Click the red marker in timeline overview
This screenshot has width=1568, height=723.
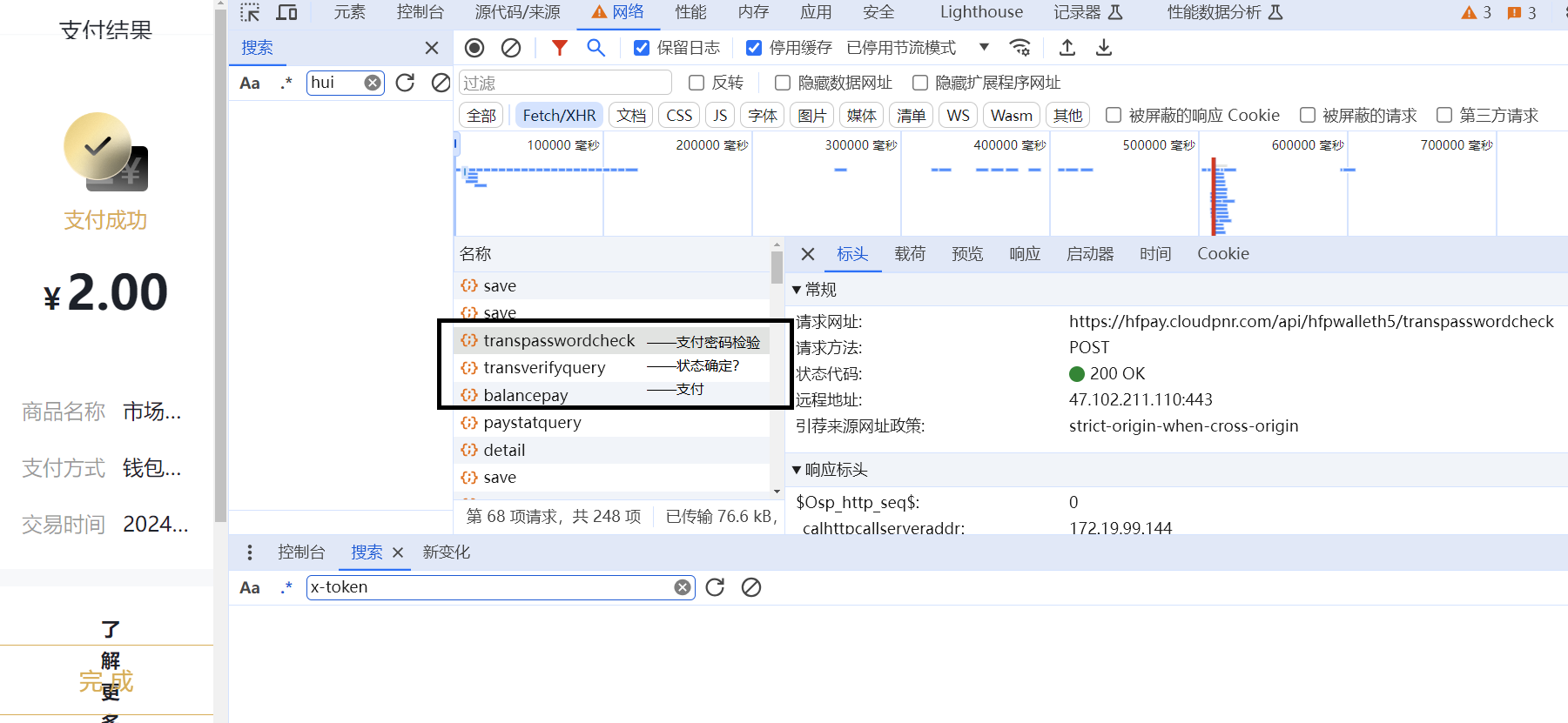point(1214,197)
